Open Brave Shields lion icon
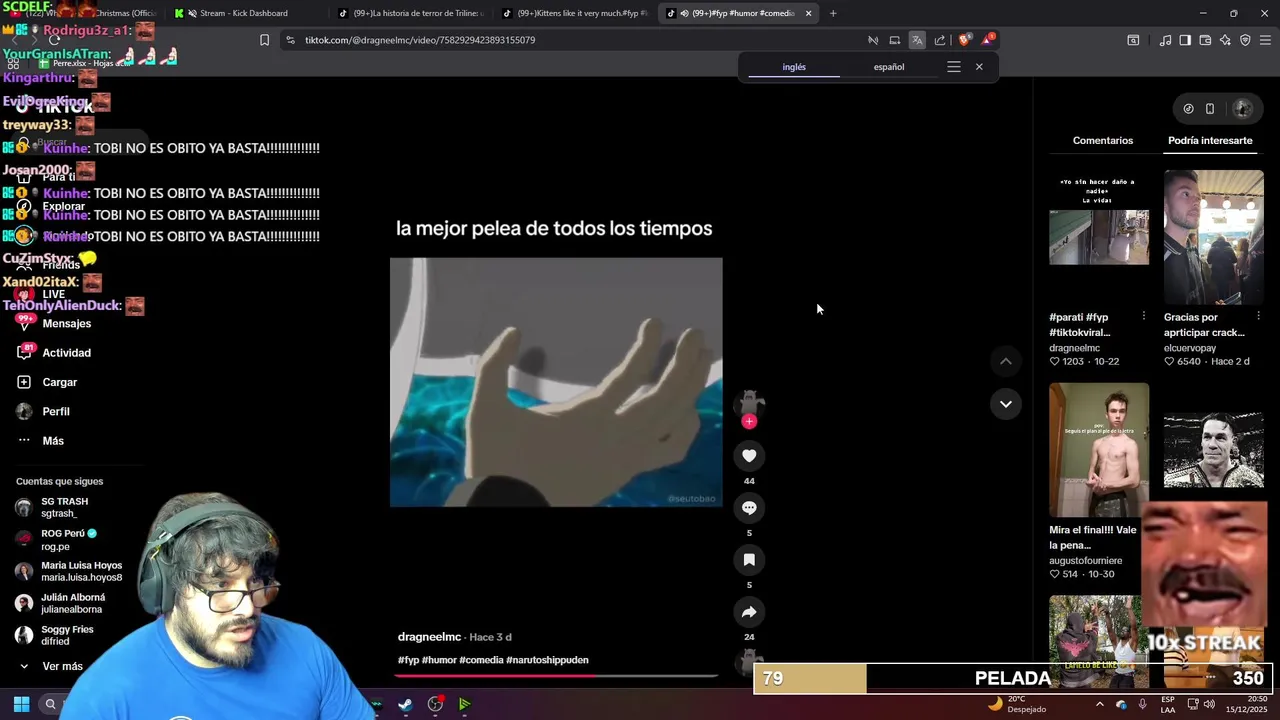Screen dimensions: 1280x720 (x=964, y=40)
